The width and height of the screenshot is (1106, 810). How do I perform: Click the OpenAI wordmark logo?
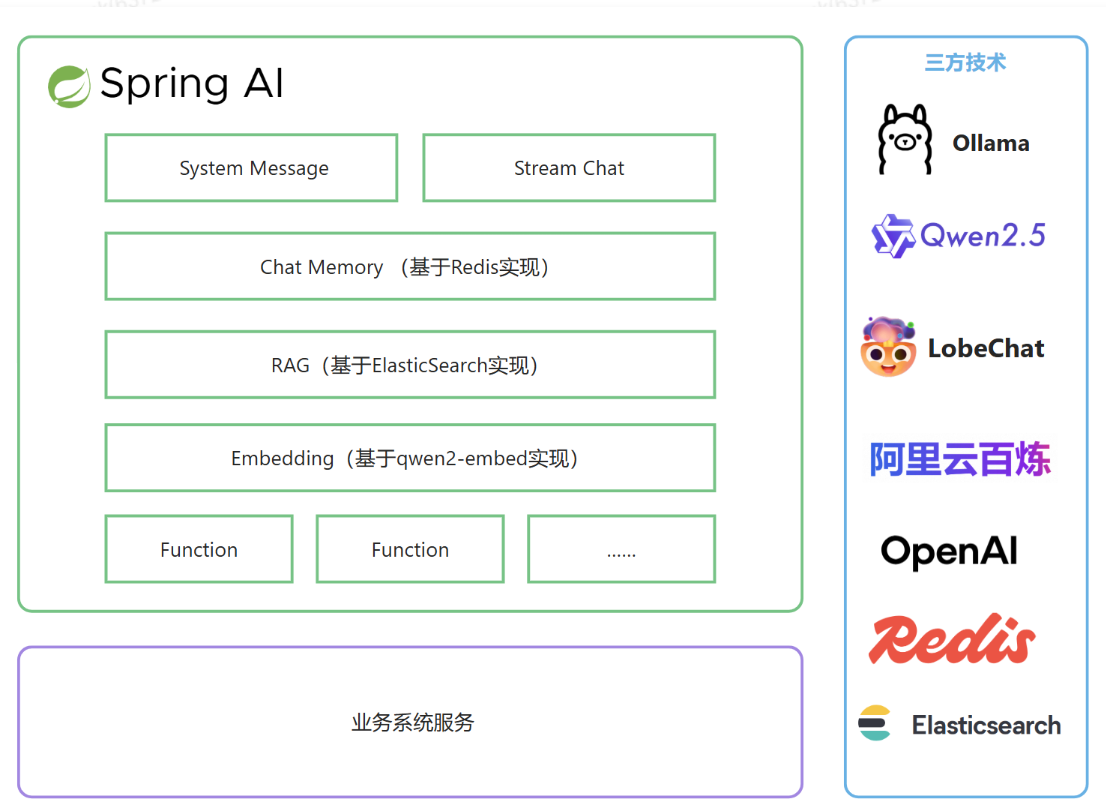[x=949, y=551]
